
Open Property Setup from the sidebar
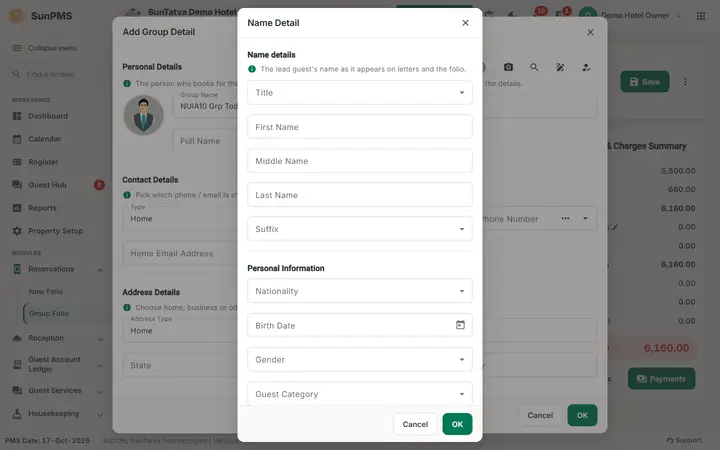tap(57, 231)
